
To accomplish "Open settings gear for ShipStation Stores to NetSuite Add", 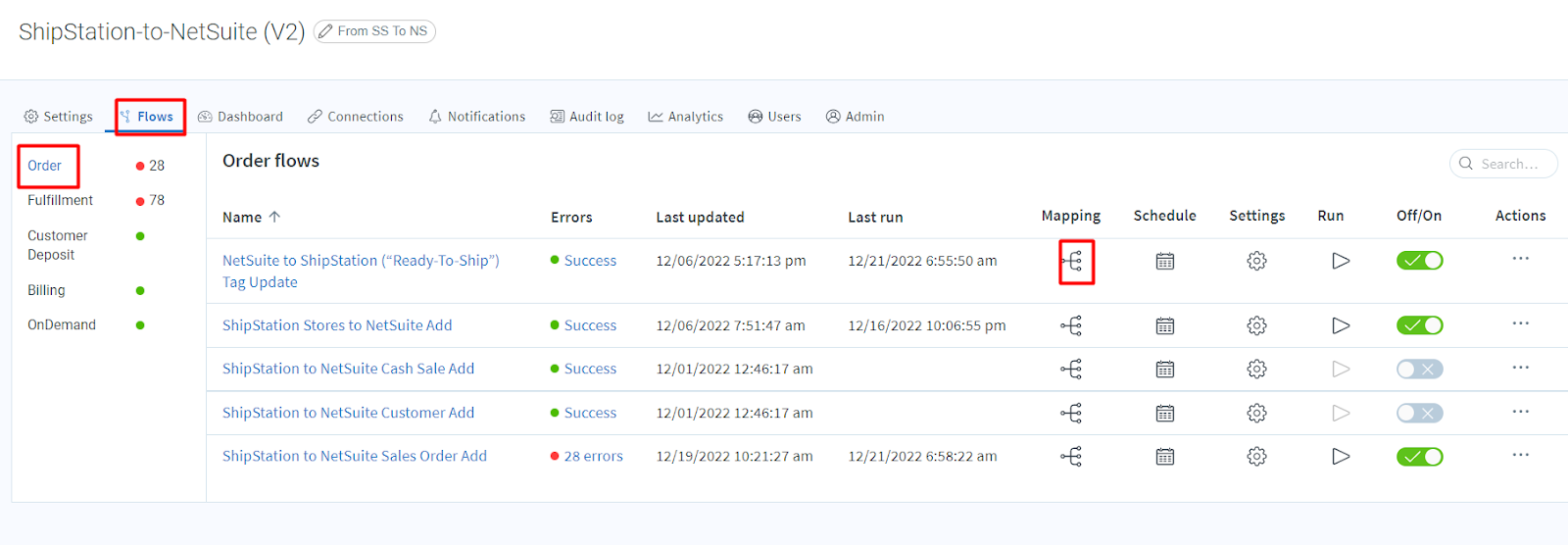I will tap(1256, 325).
